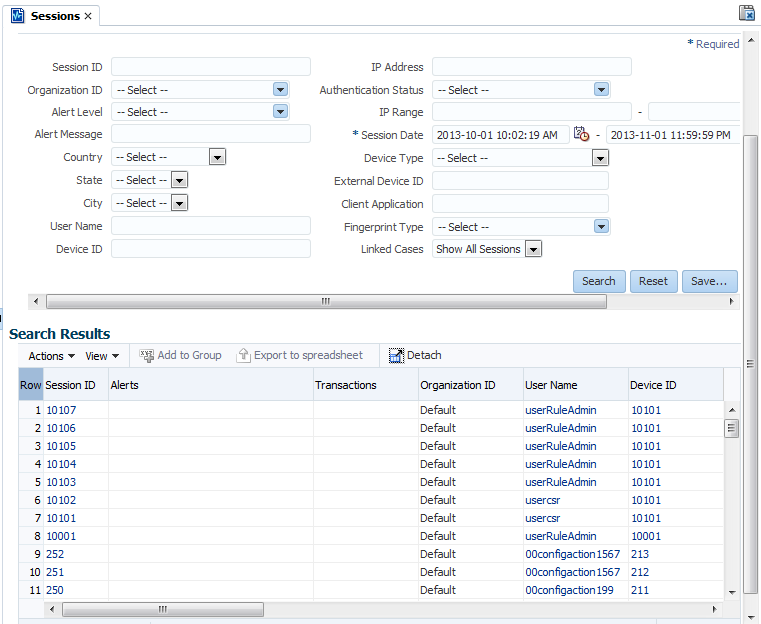Click results table scroll right arrow

pos(714,609)
